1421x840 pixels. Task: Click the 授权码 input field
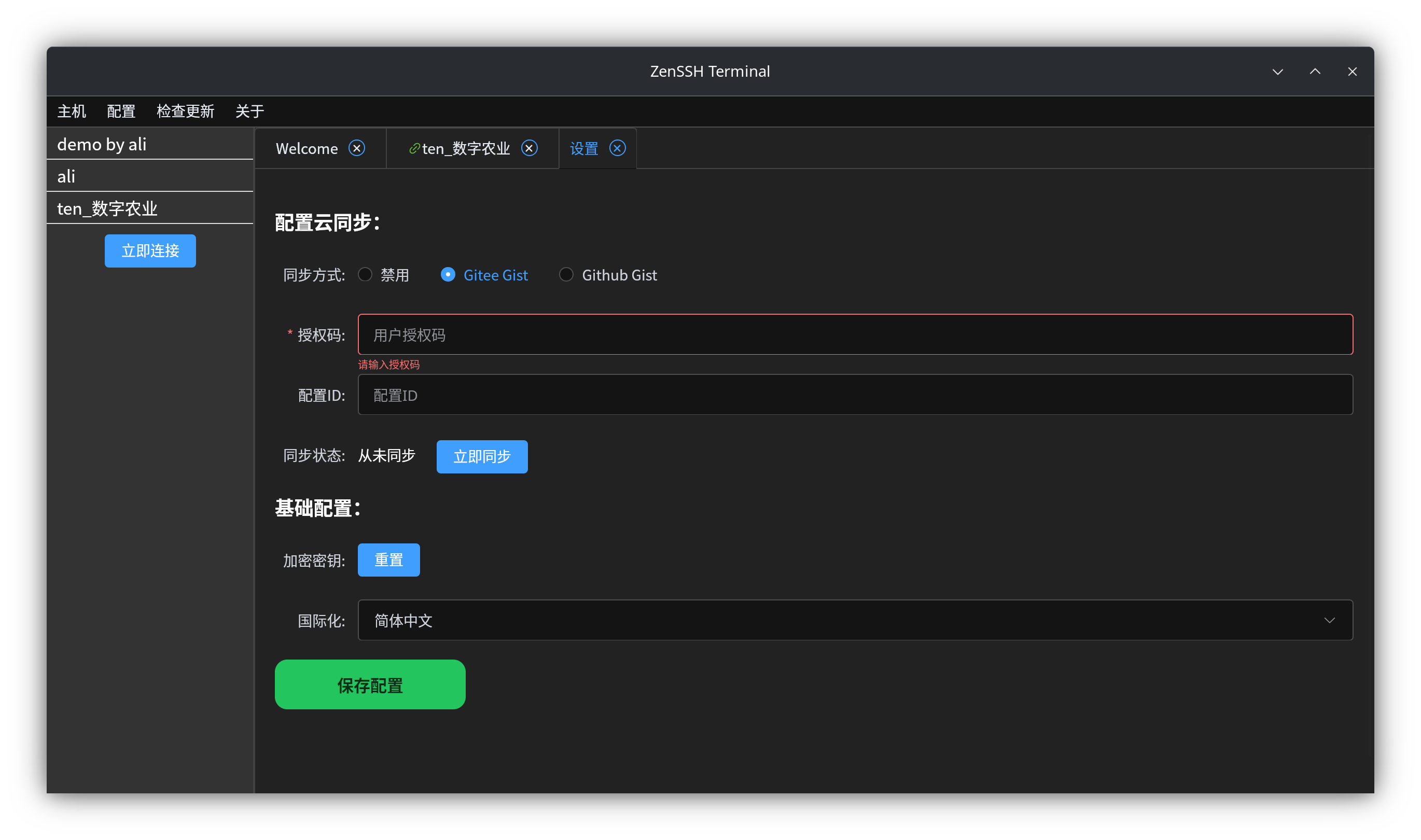coord(855,334)
